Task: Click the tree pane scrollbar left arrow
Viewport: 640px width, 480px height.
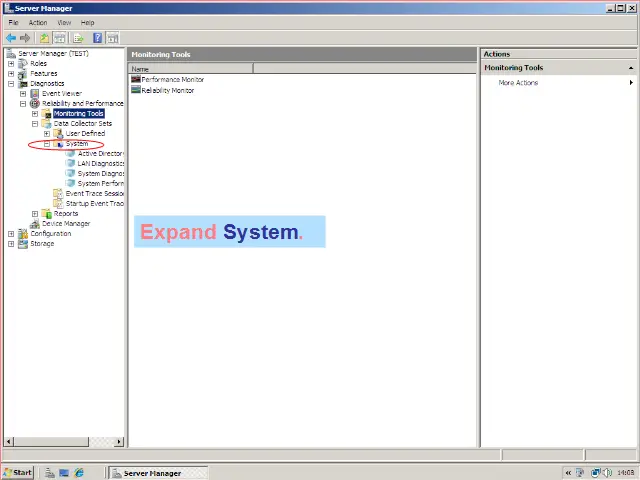Action: tap(9, 441)
